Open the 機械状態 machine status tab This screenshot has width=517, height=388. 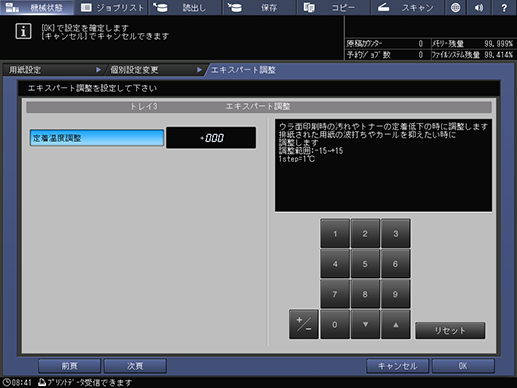coord(37,7)
